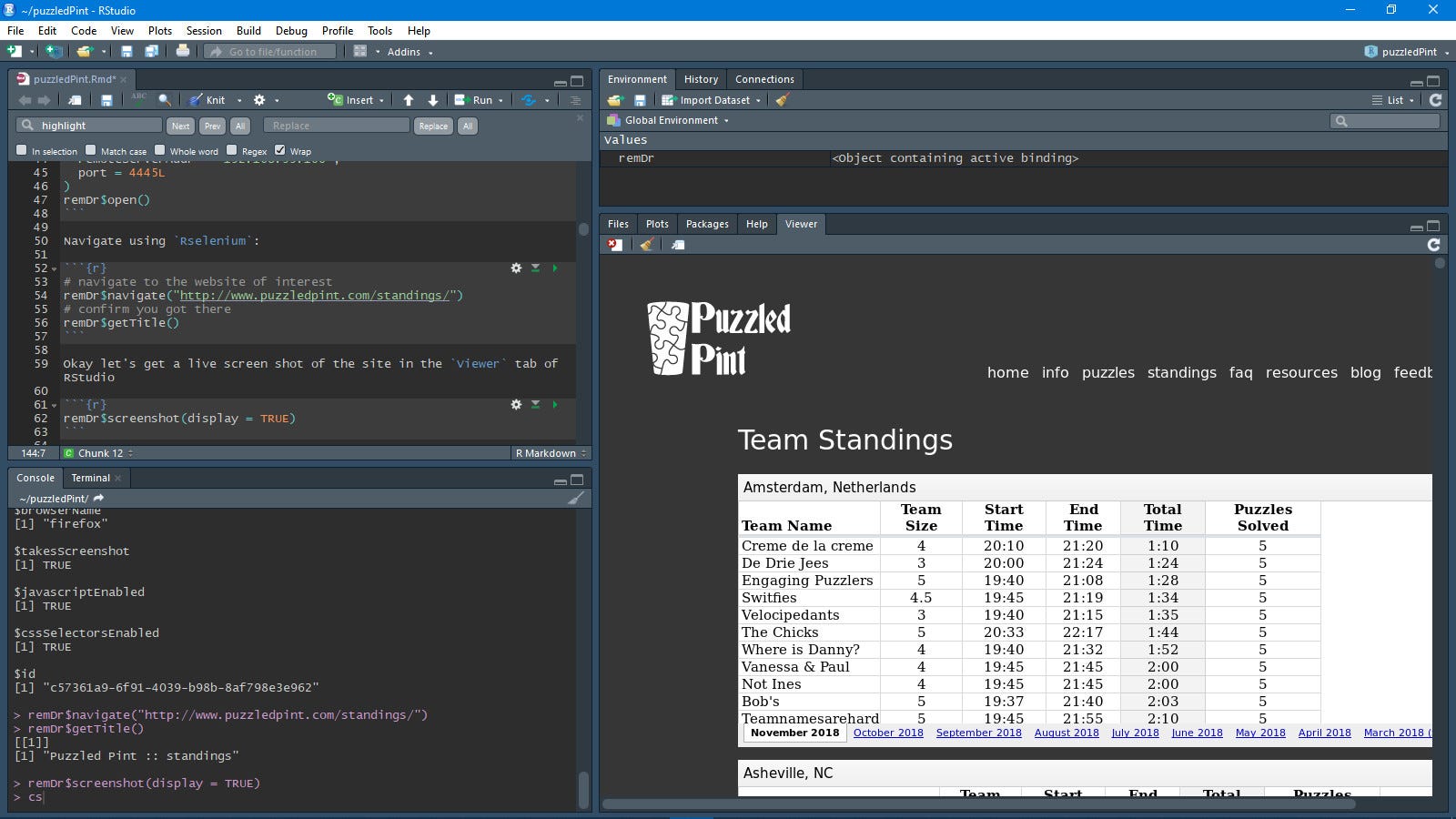Enable the Regex checkbox
1456x819 pixels.
click(232, 150)
